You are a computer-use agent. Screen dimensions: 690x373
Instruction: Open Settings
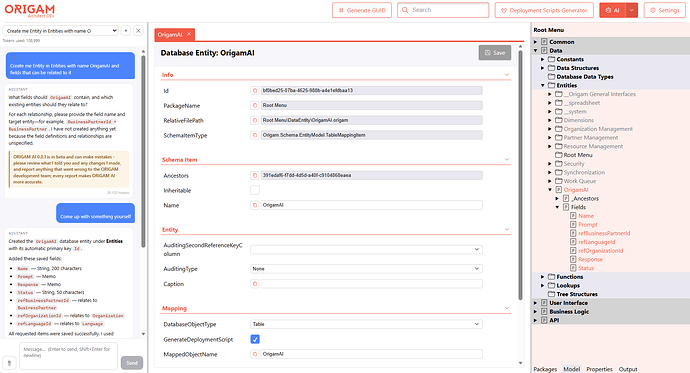point(664,10)
